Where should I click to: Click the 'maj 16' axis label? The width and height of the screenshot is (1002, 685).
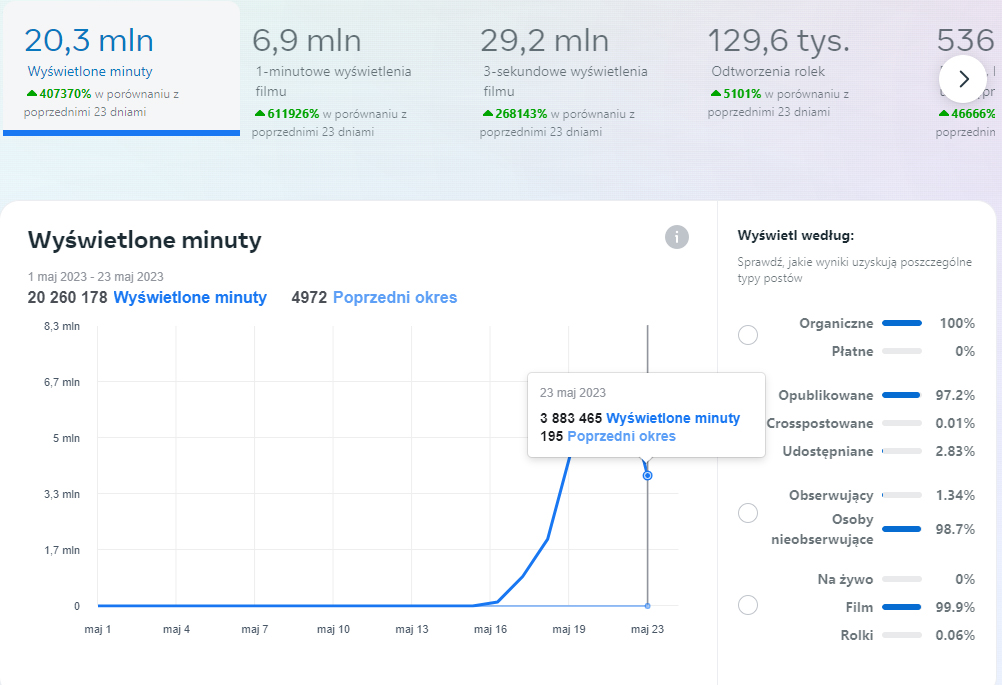point(490,629)
